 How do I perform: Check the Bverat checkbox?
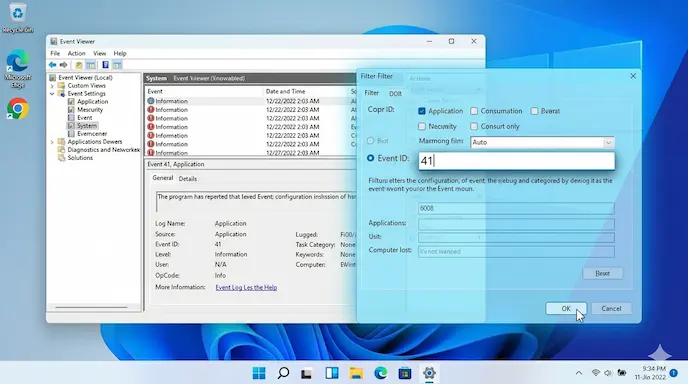click(x=534, y=111)
